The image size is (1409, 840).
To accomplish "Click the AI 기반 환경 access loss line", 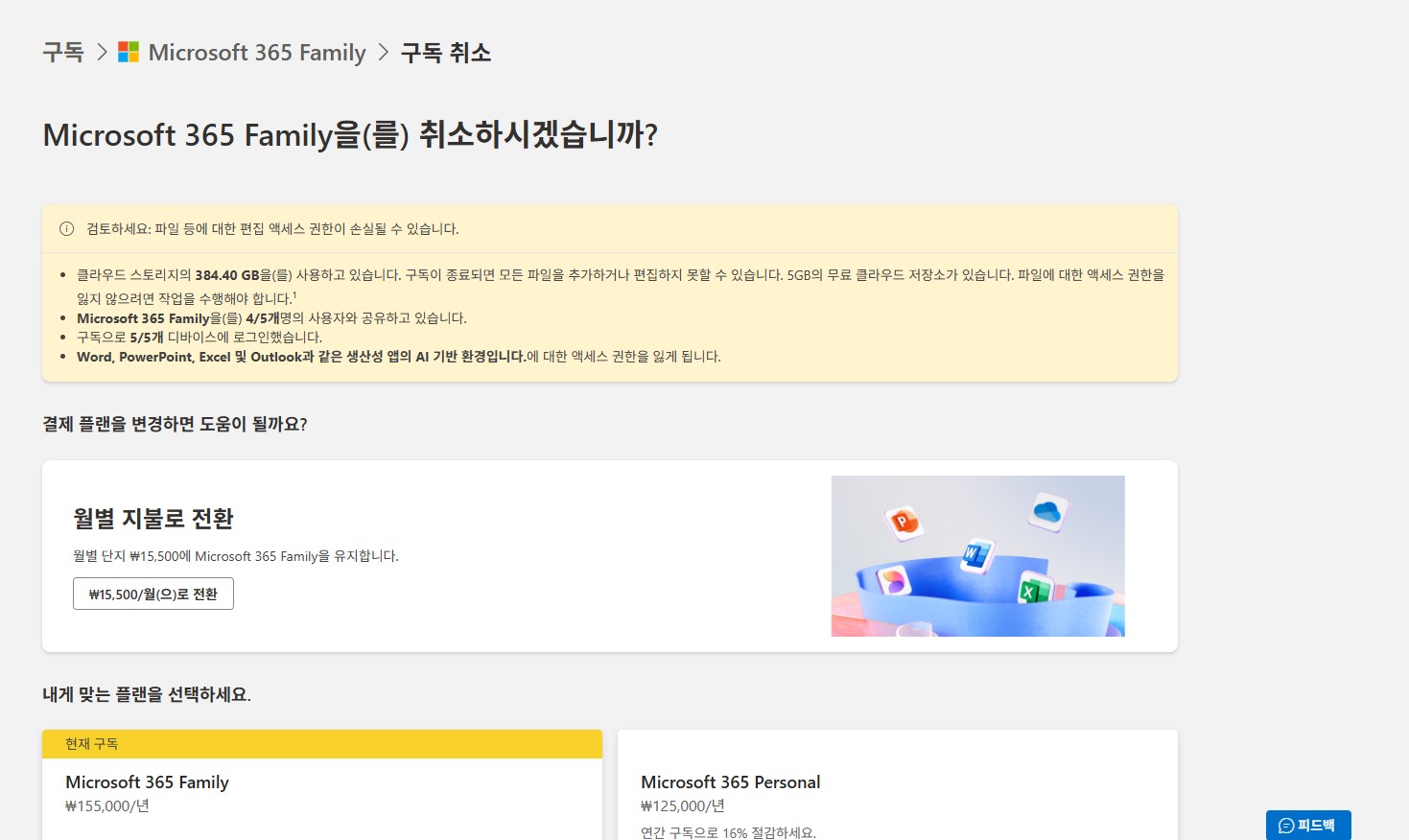I will pyautogui.click(x=399, y=357).
